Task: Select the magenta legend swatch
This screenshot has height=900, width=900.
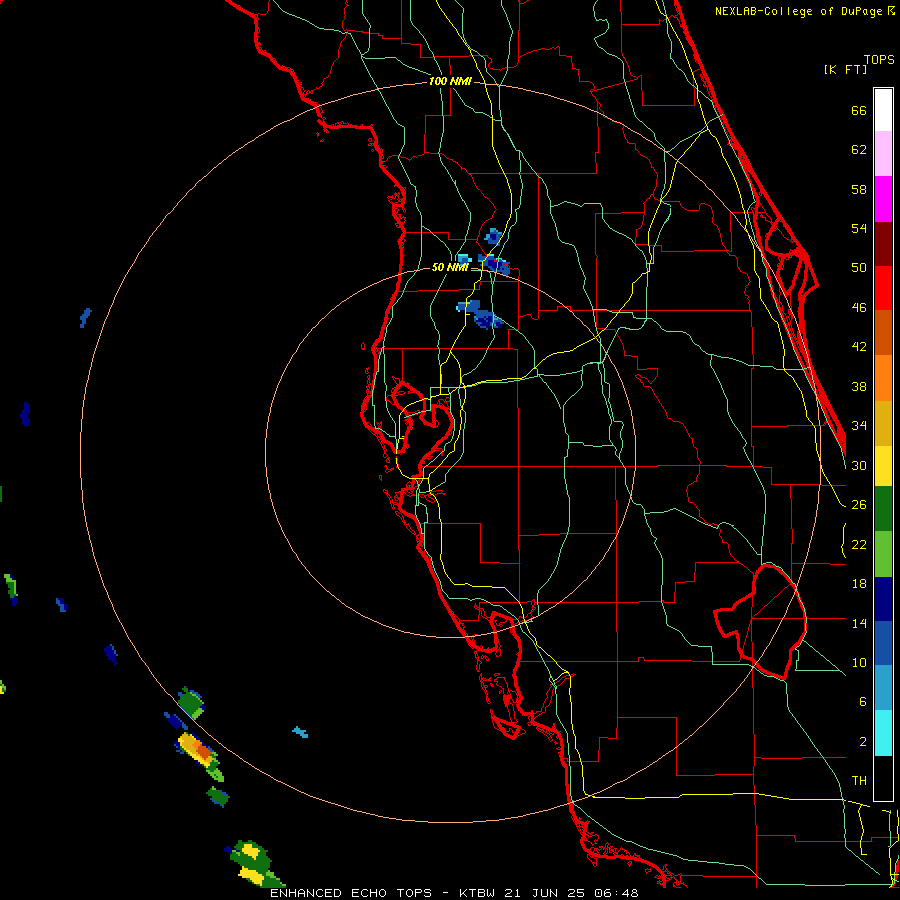Action: (x=883, y=199)
